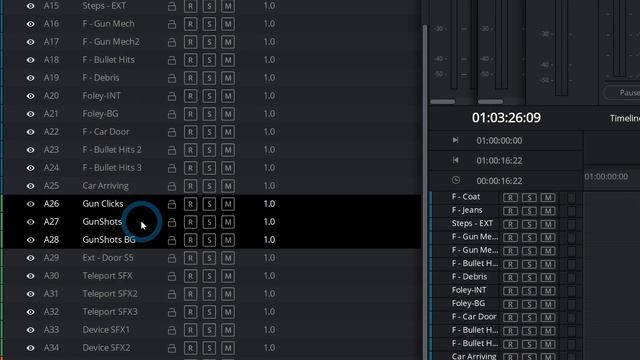The image size is (640, 360).
Task: Select track name Teleport SFX
Action: (x=107, y=276)
